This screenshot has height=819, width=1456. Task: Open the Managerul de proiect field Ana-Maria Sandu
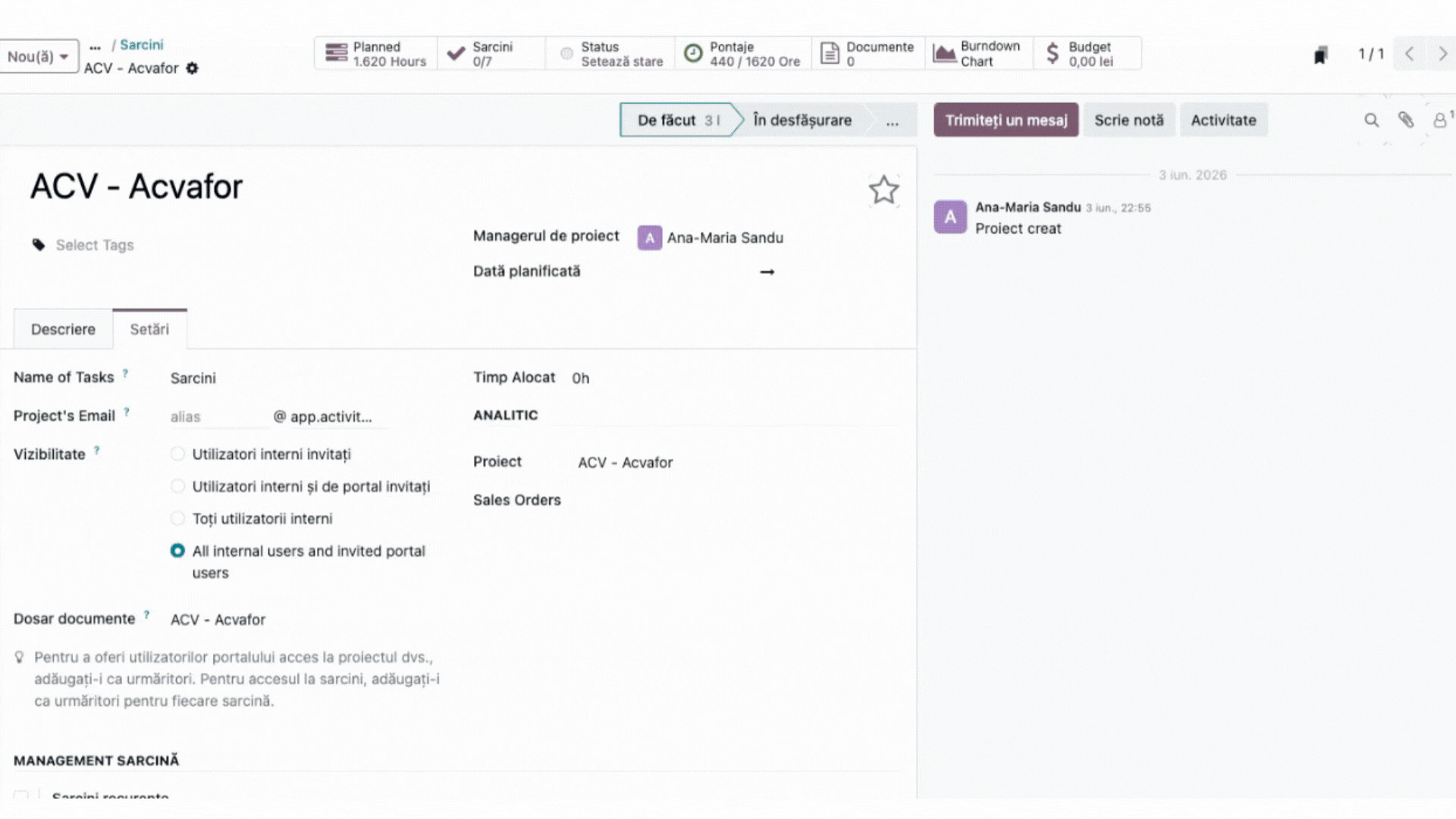tap(725, 238)
